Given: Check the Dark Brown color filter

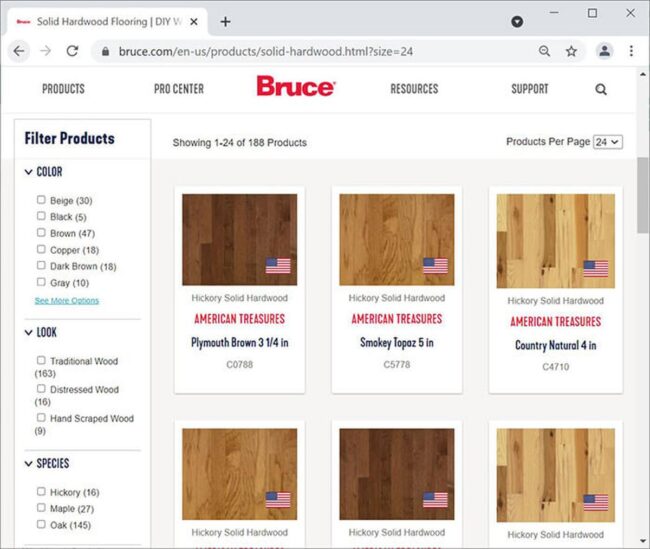Looking at the screenshot, I should (41, 265).
